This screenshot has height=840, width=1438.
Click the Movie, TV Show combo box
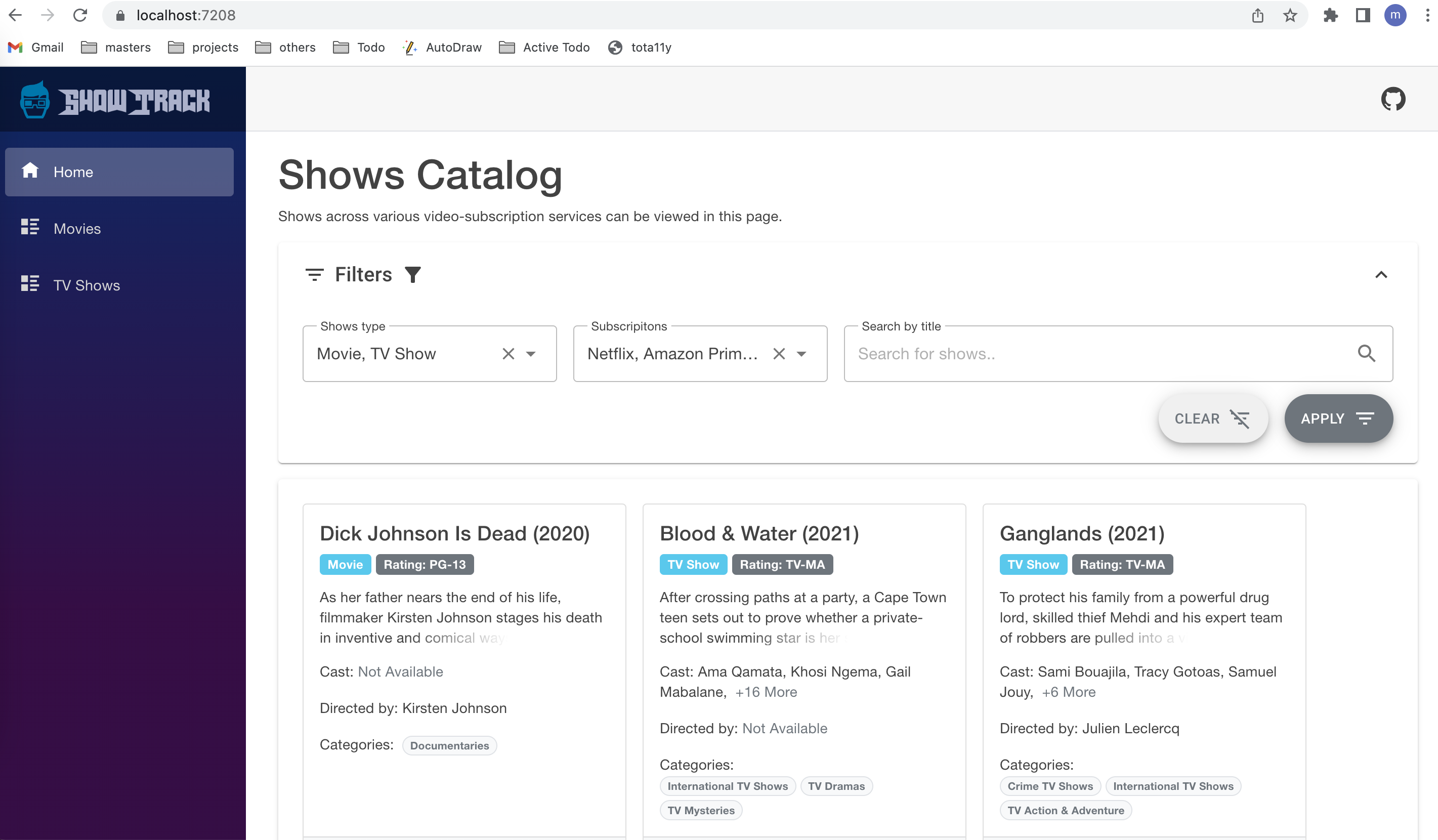pos(430,354)
